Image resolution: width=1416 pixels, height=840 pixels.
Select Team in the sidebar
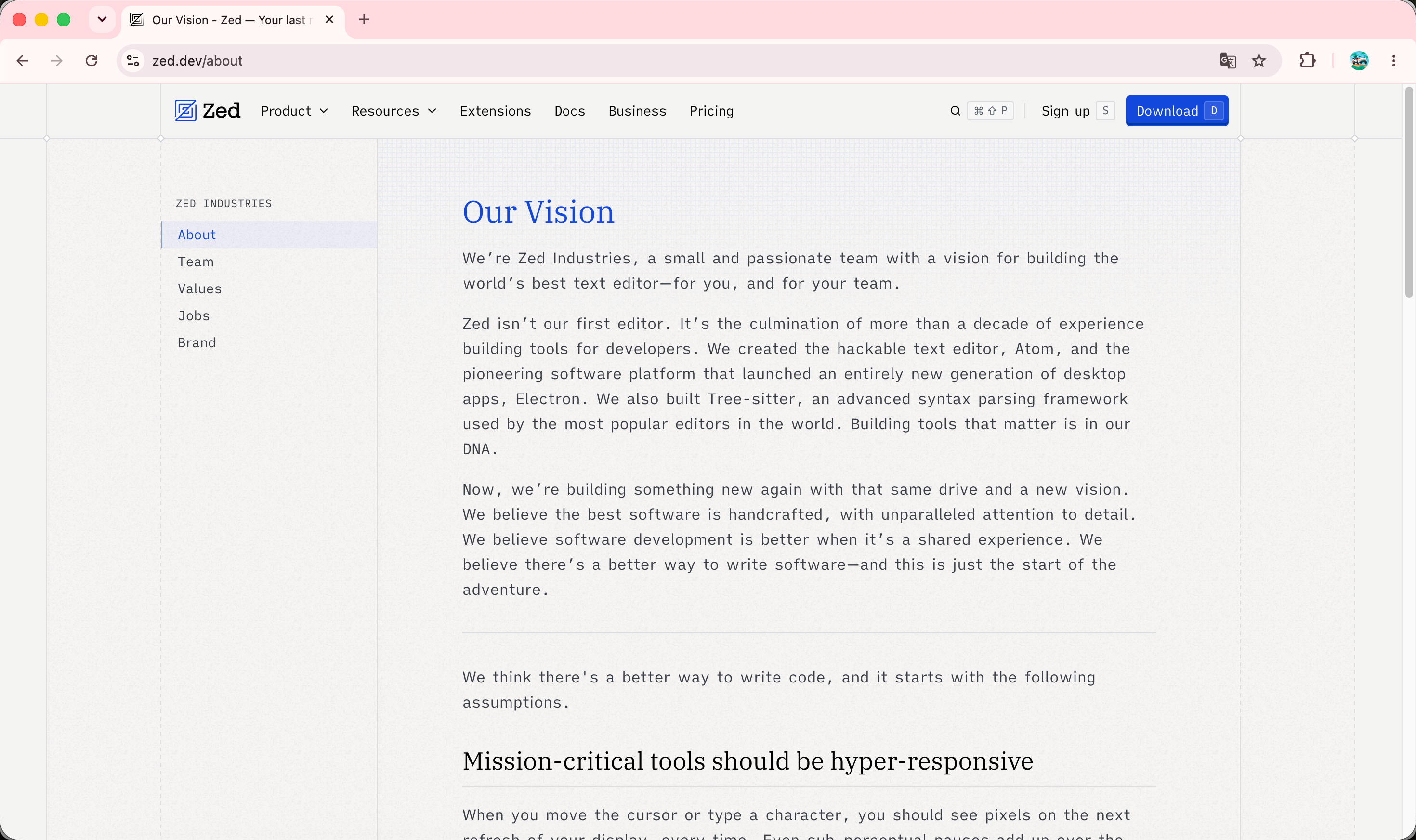(x=269, y=262)
